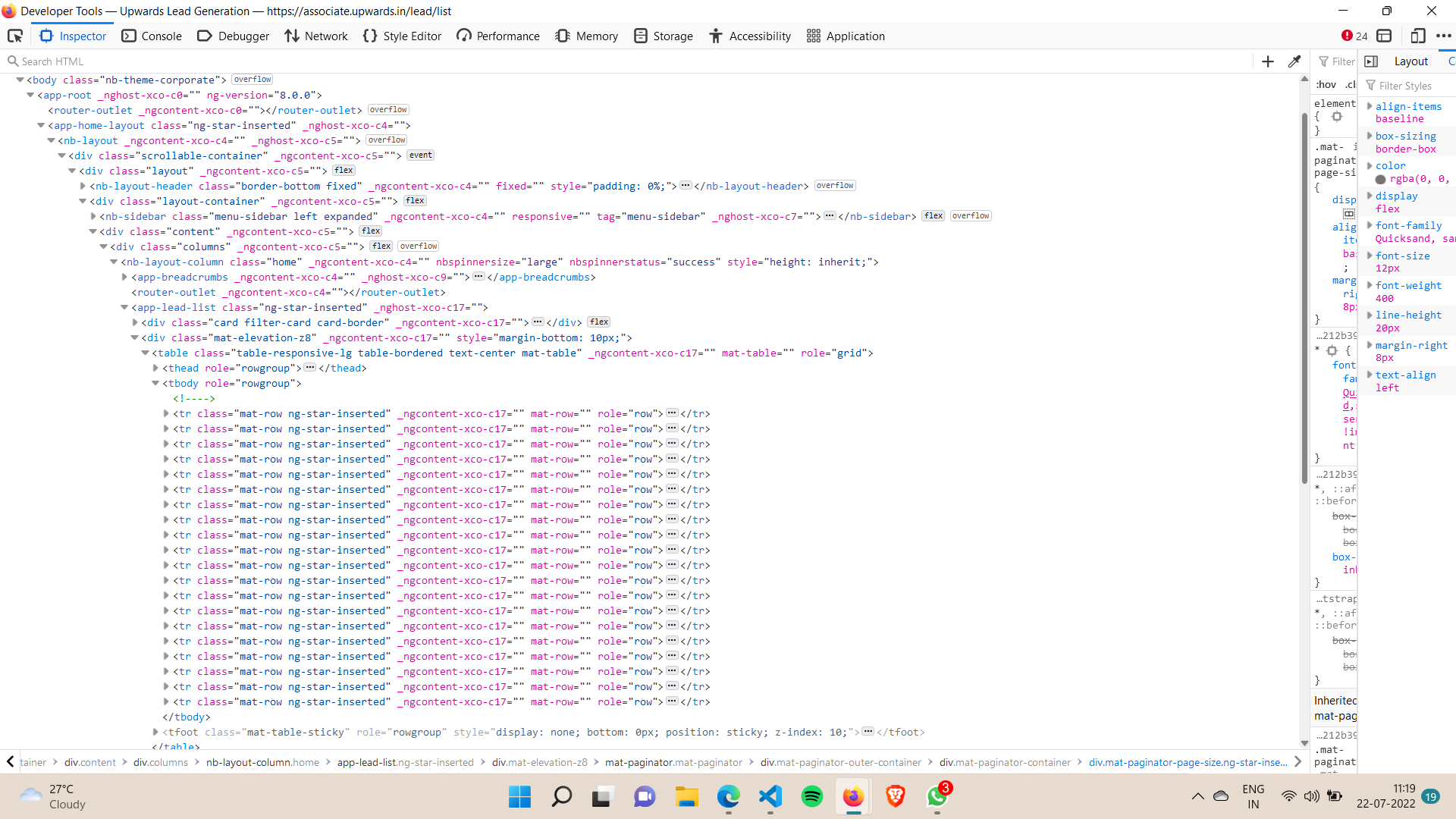Switch to the Console tab

(x=152, y=36)
